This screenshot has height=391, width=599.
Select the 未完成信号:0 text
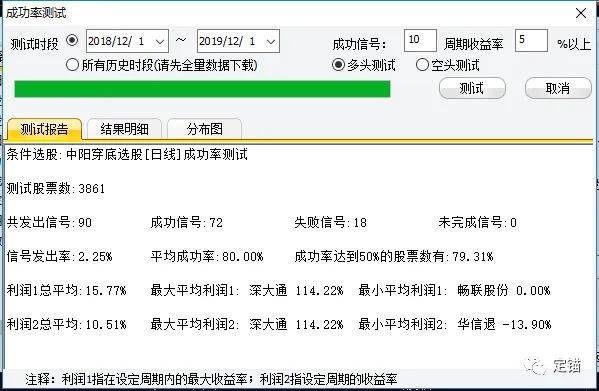pos(478,222)
